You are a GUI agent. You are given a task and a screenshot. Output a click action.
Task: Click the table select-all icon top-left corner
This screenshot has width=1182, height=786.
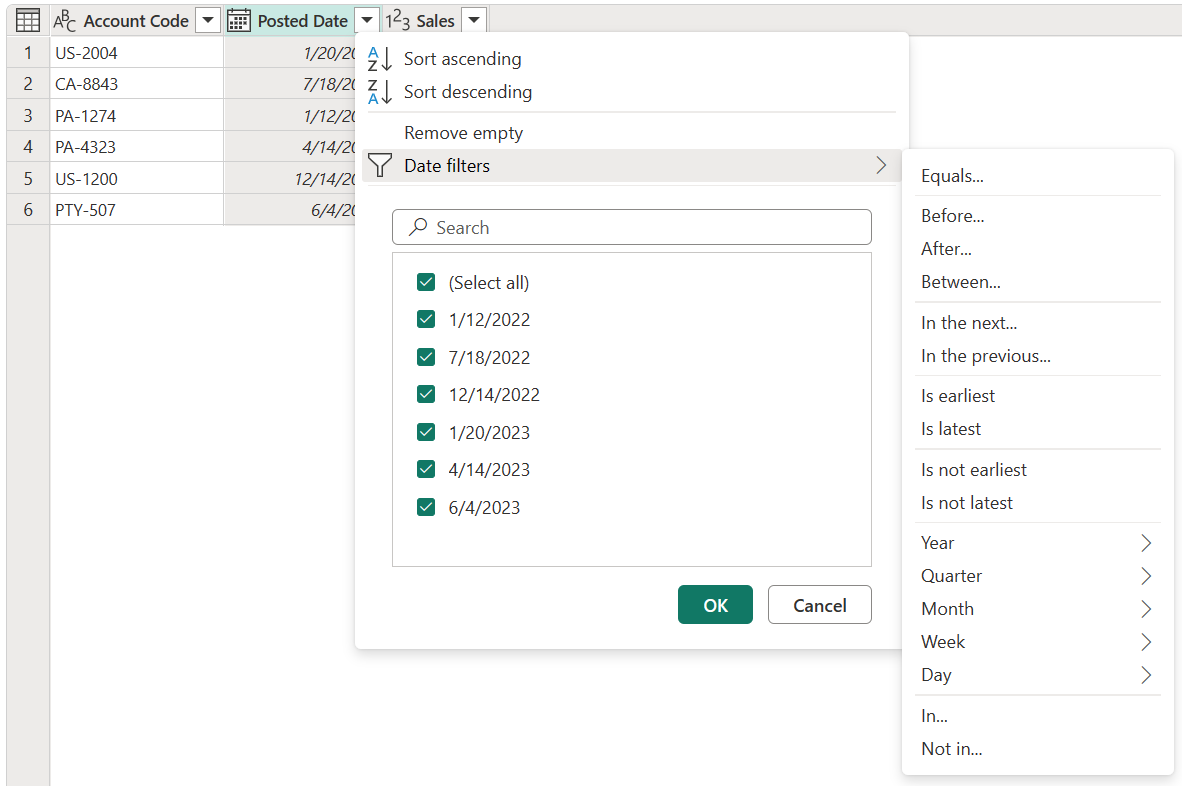coord(27,19)
